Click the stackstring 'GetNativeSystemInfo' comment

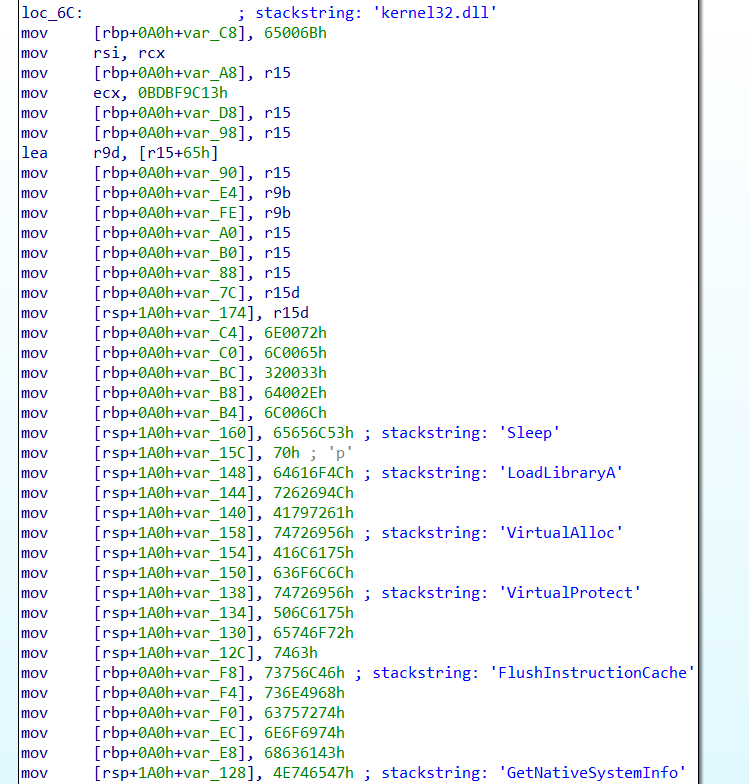click(x=524, y=772)
